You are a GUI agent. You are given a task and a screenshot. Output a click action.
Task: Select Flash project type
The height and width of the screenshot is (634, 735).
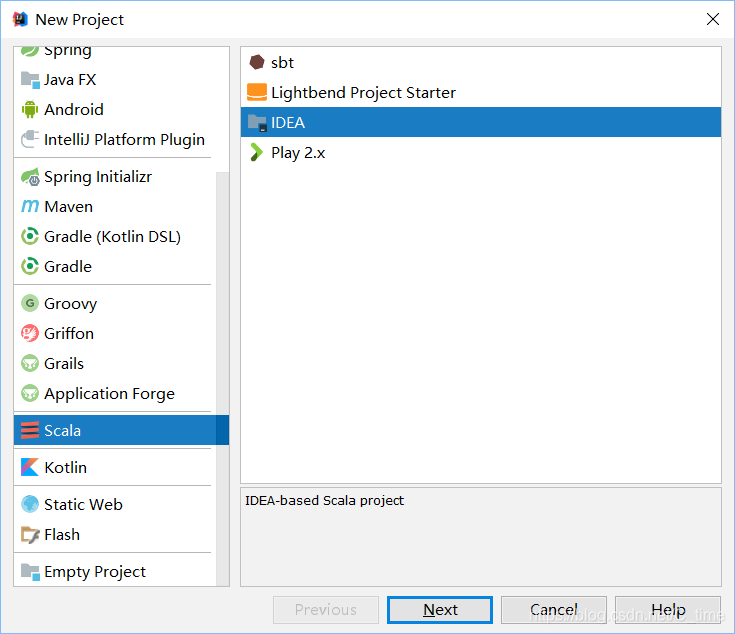(62, 535)
